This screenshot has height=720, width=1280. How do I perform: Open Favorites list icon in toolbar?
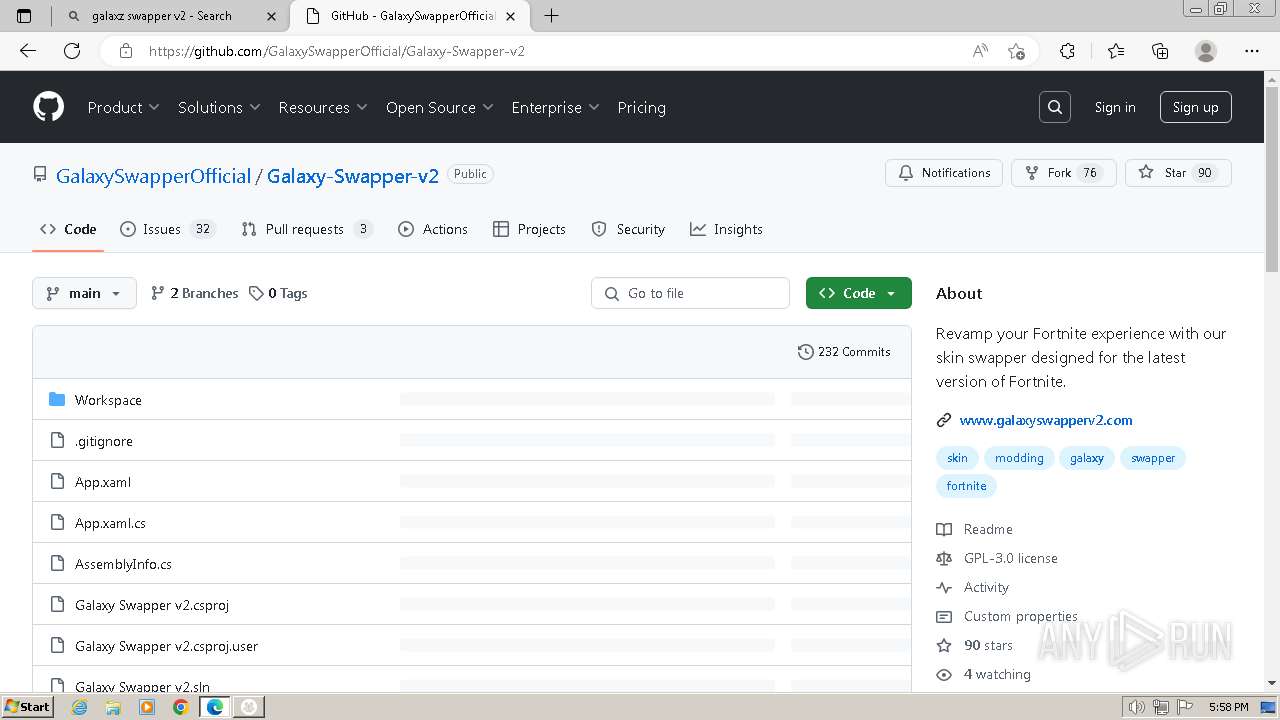pyautogui.click(x=1116, y=51)
